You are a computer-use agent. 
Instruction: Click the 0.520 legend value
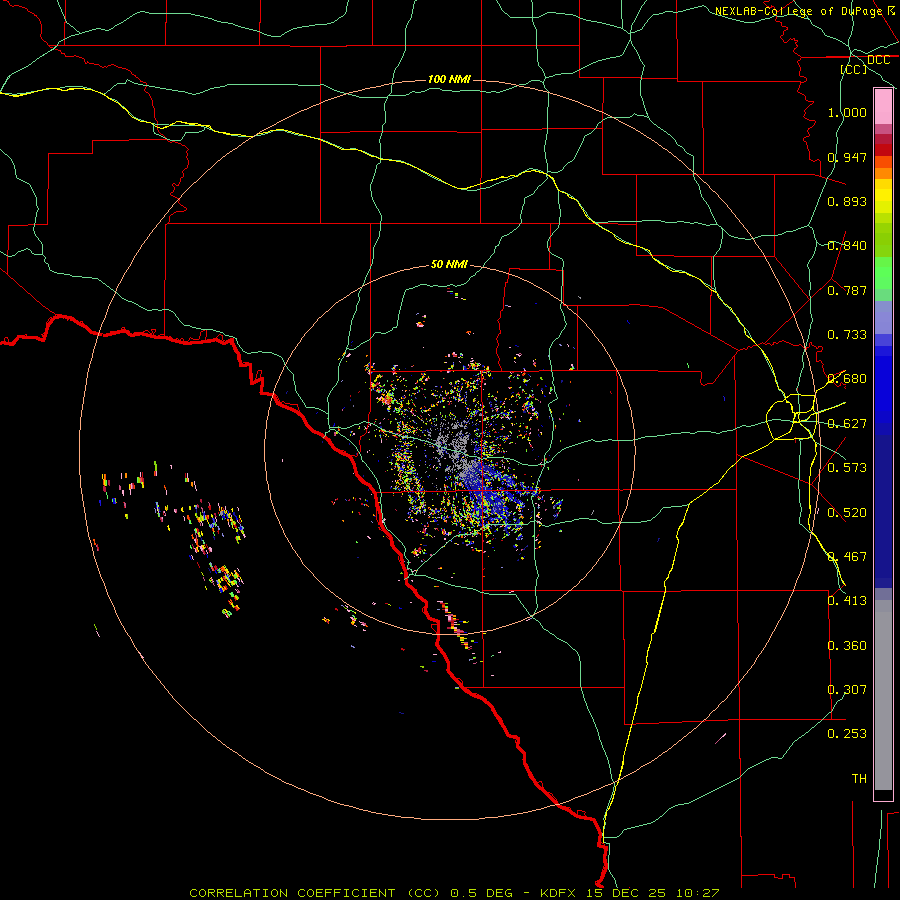pos(847,513)
